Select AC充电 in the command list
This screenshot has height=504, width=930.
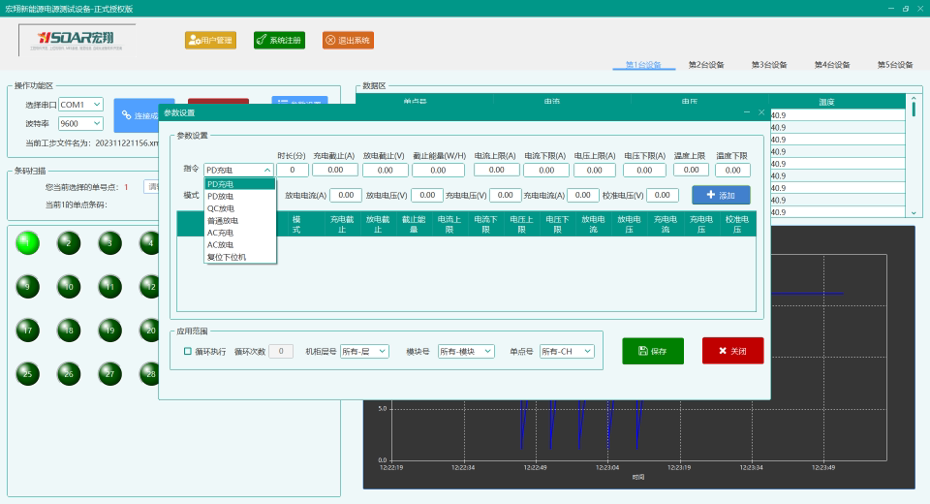pyautogui.click(x=240, y=233)
